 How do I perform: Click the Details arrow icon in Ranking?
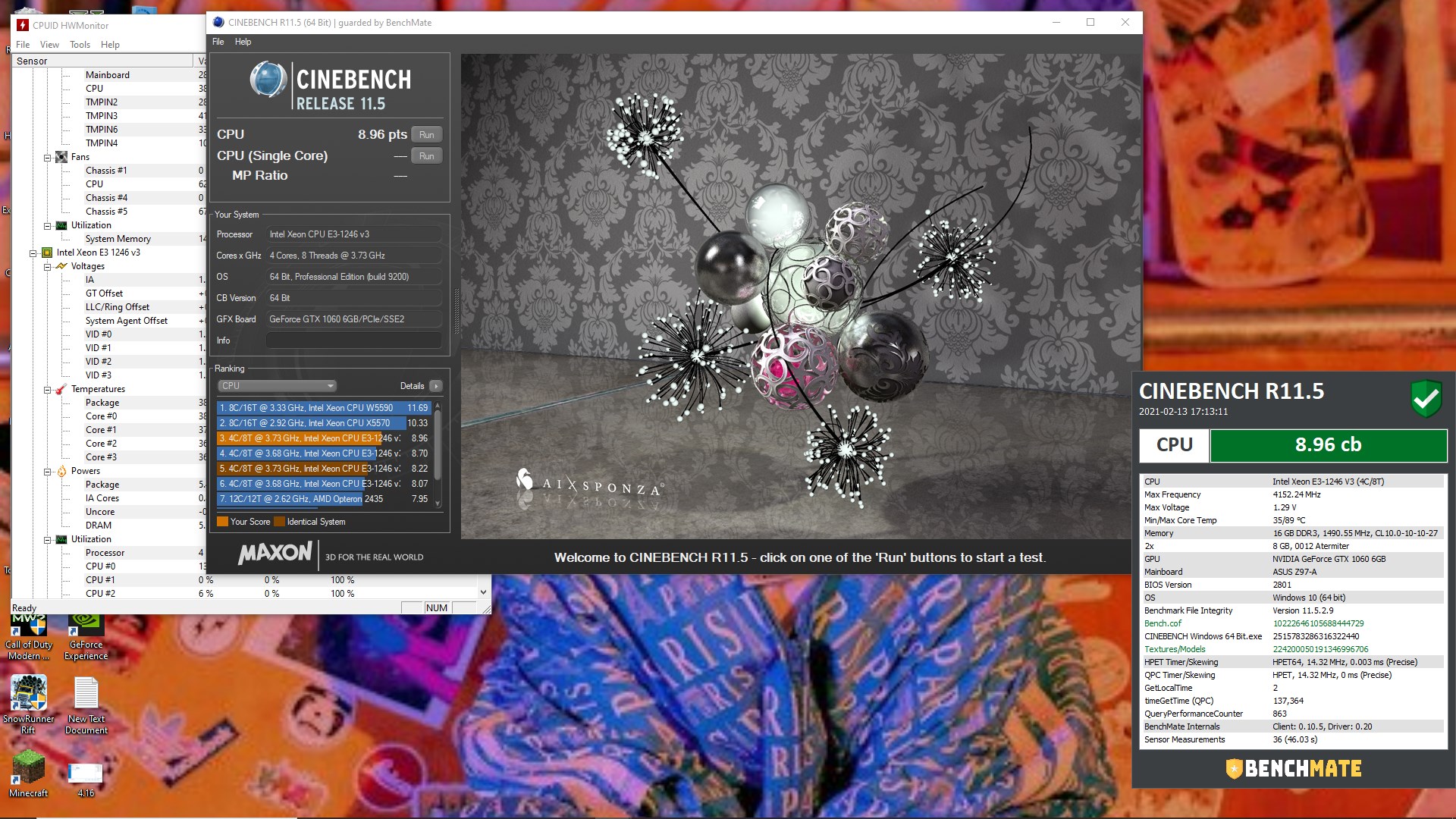(x=436, y=386)
